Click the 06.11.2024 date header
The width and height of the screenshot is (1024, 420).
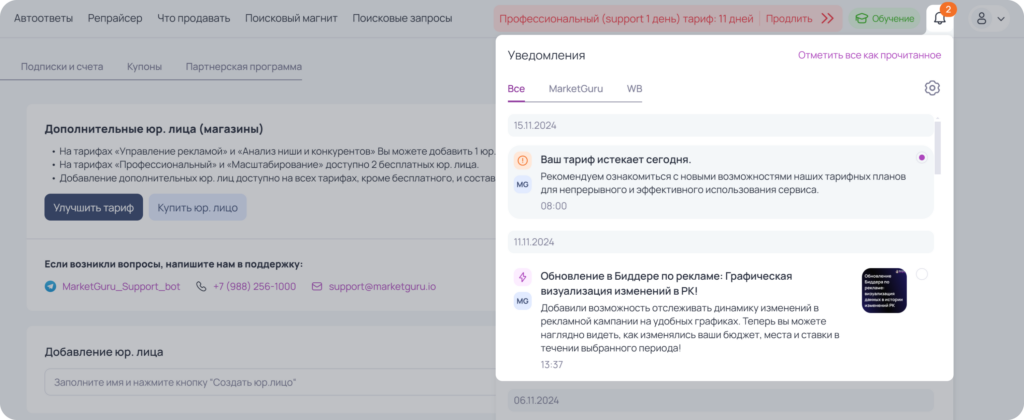[x=721, y=400]
